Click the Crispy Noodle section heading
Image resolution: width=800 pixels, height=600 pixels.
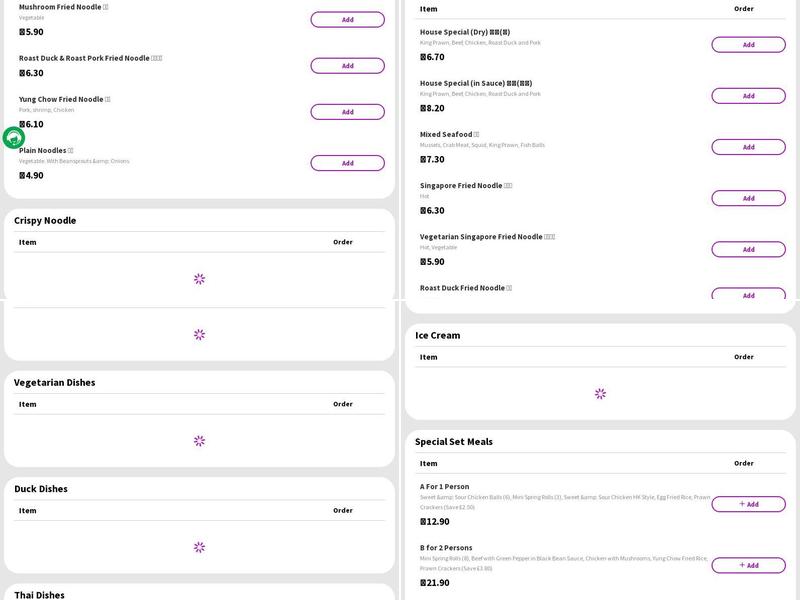point(45,221)
